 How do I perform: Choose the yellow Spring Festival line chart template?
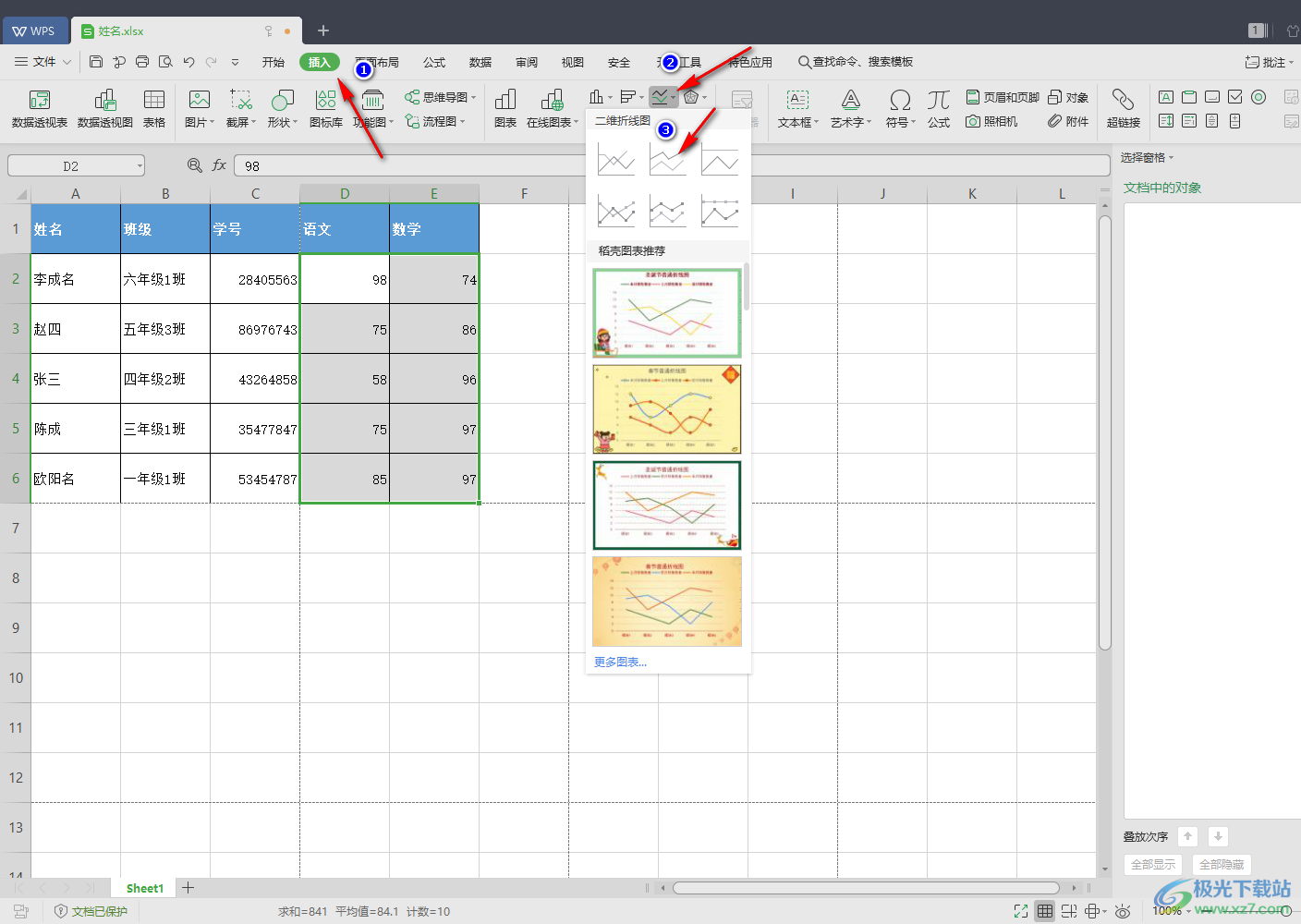(x=667, y=409)
